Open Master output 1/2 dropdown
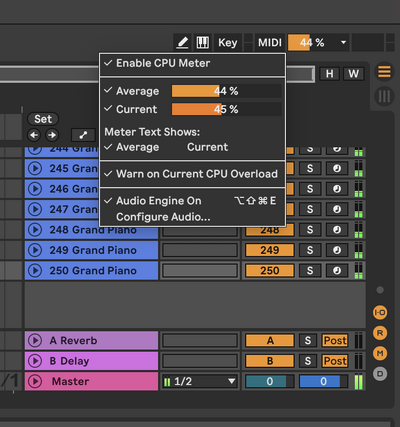 click(x=200, y=381)
